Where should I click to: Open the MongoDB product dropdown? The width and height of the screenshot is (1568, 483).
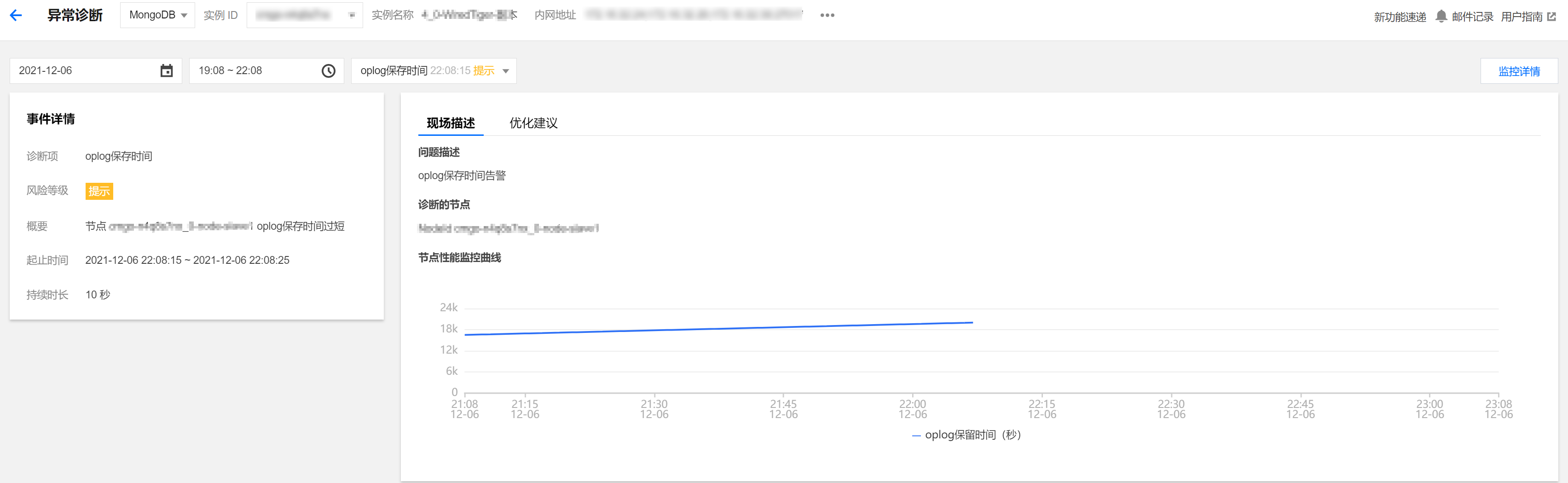click(x=157, y=15)
